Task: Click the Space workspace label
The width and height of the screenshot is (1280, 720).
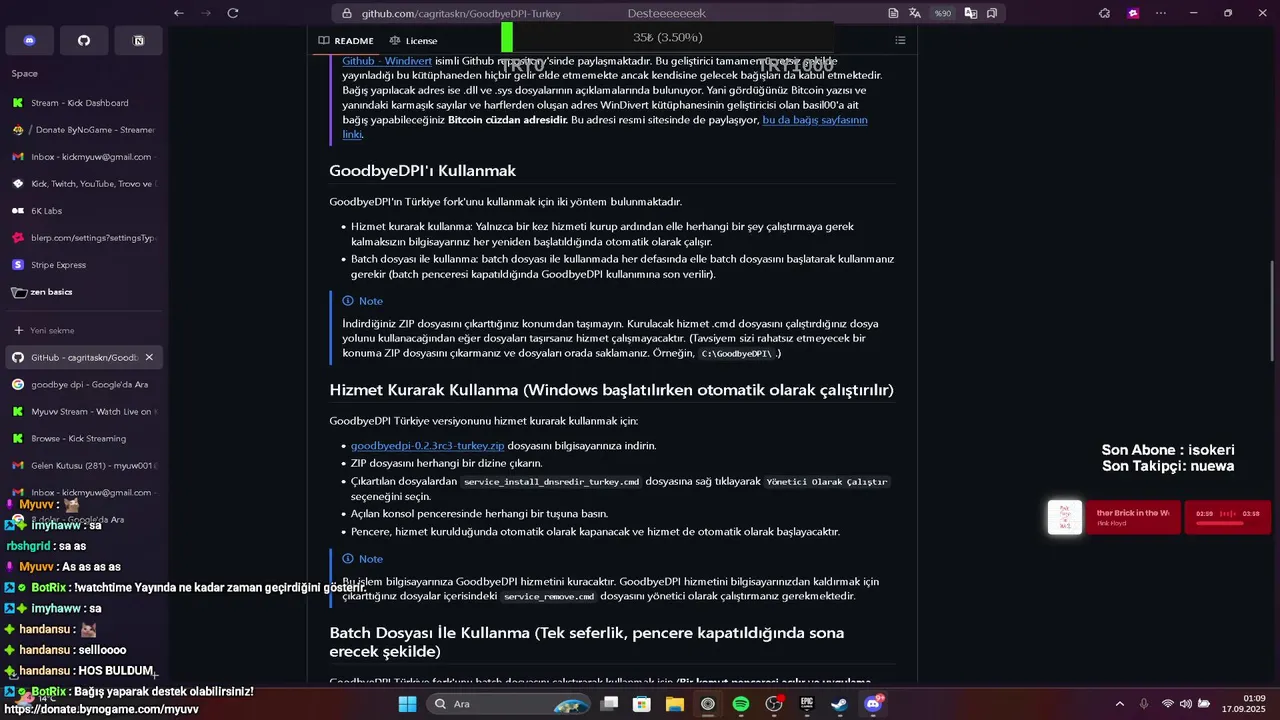Action: click(x=25, y=73)
